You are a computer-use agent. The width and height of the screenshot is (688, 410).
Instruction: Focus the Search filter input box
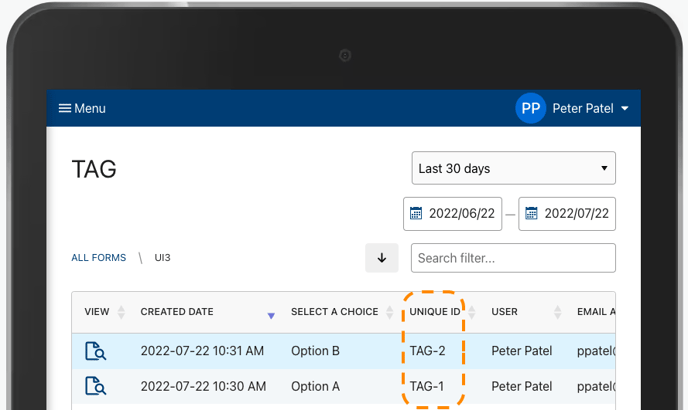tap(513, 258)
